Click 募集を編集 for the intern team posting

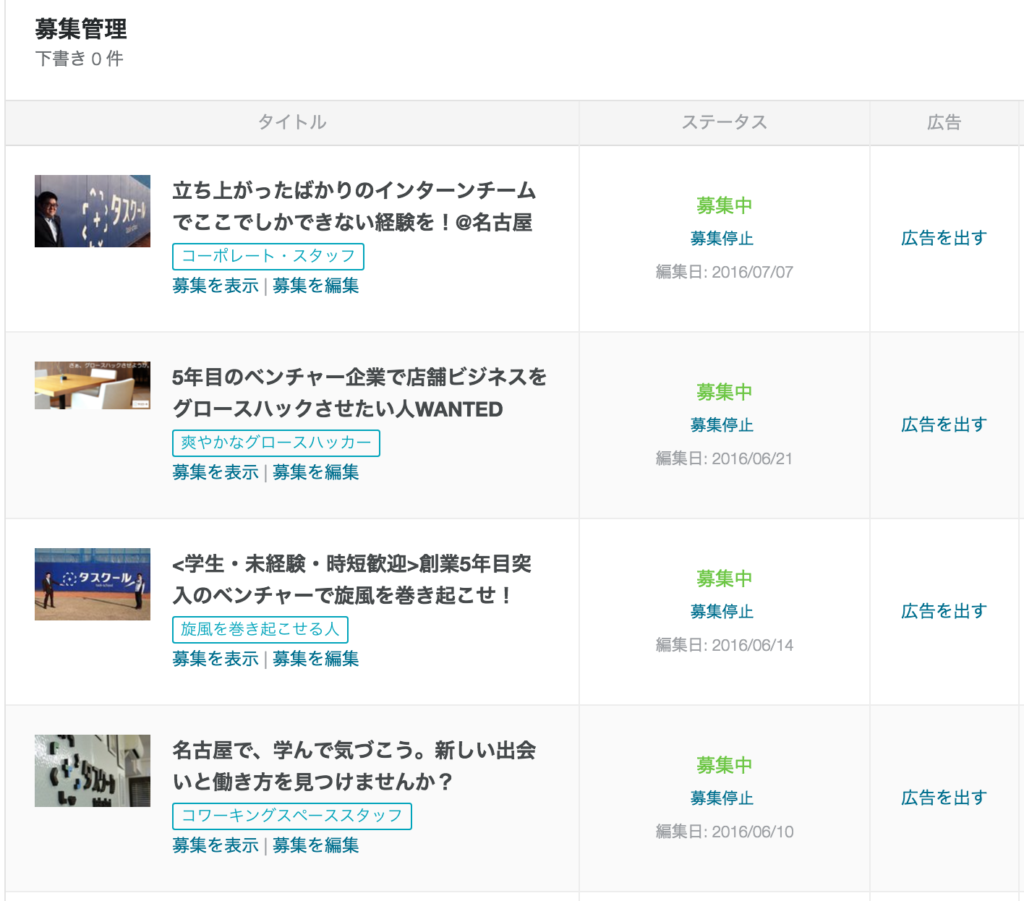(x=316, y=286)
